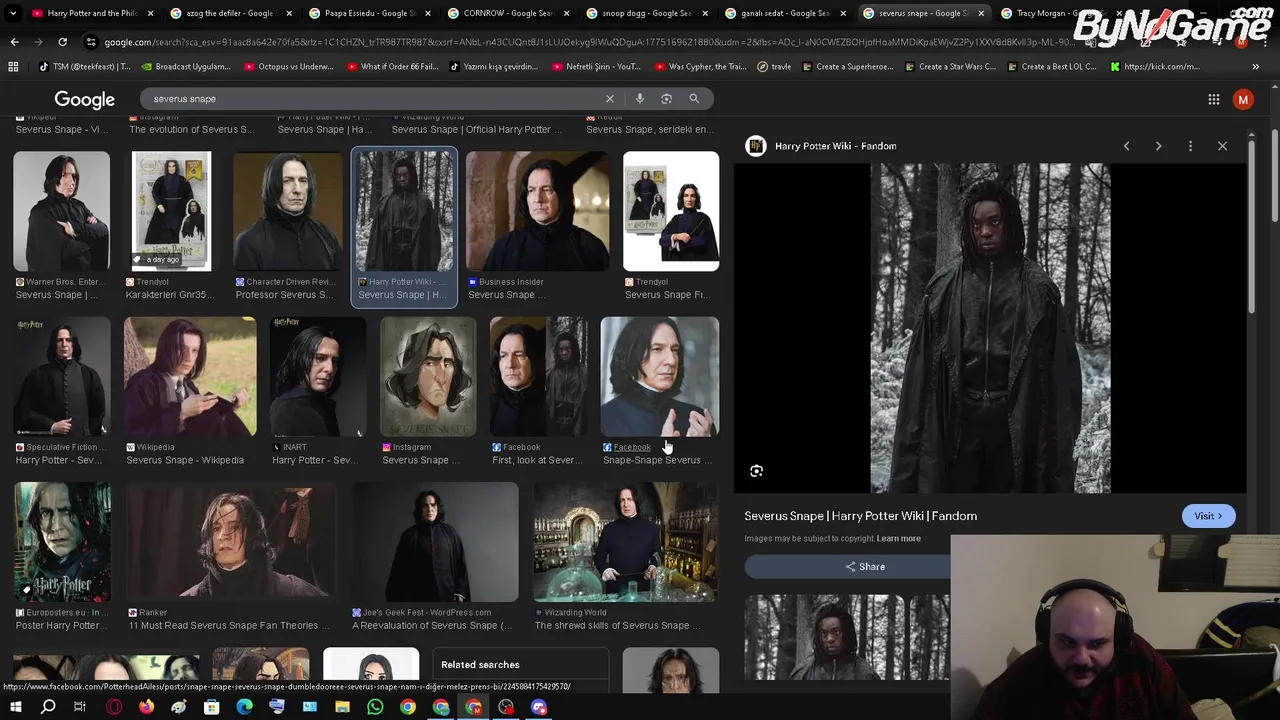Show previous image in preview panel
The height and width of the screenshot is (720, 1280).
[x=1126, y=146]
